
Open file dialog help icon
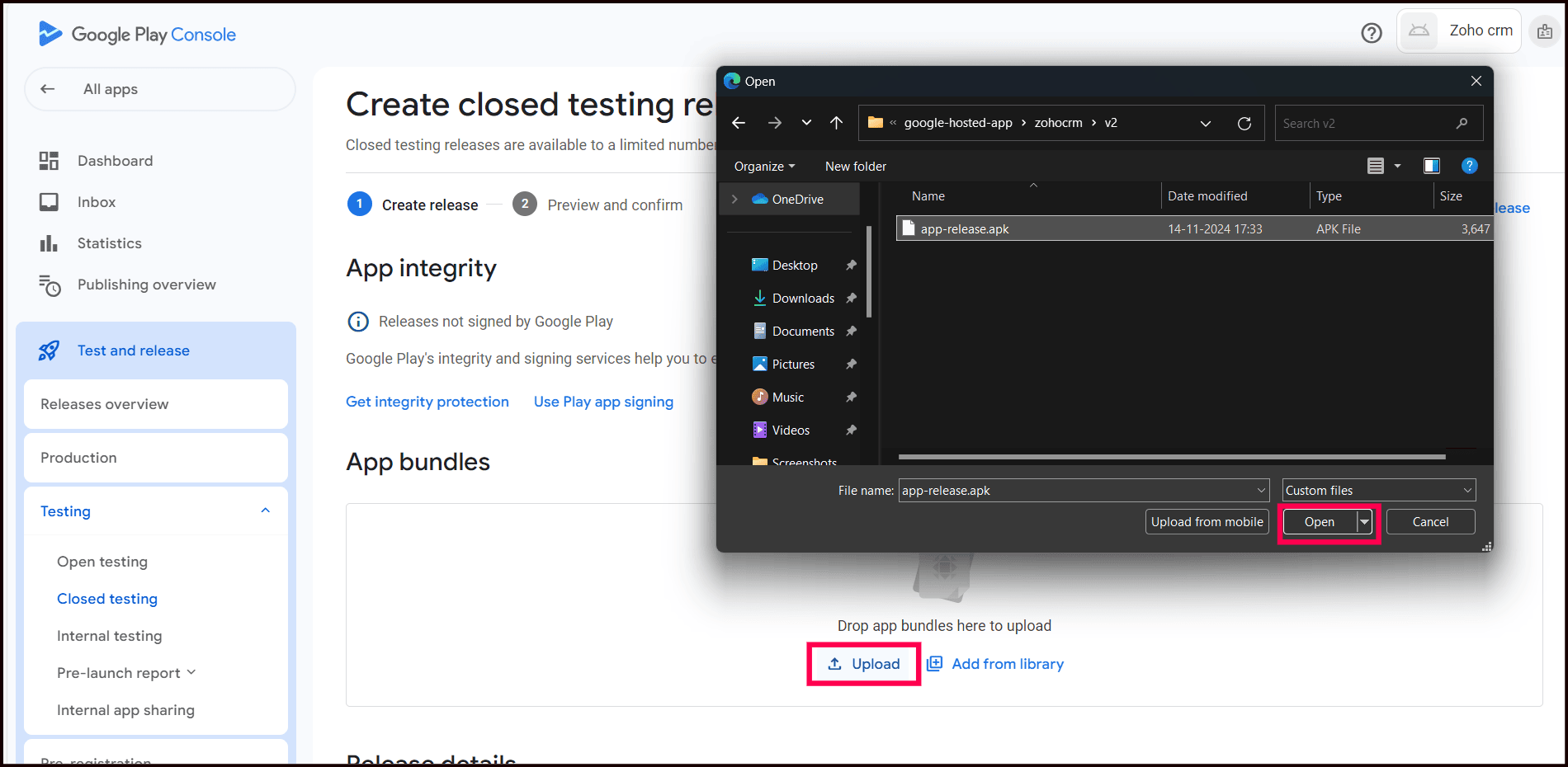tap(1470, 166)
